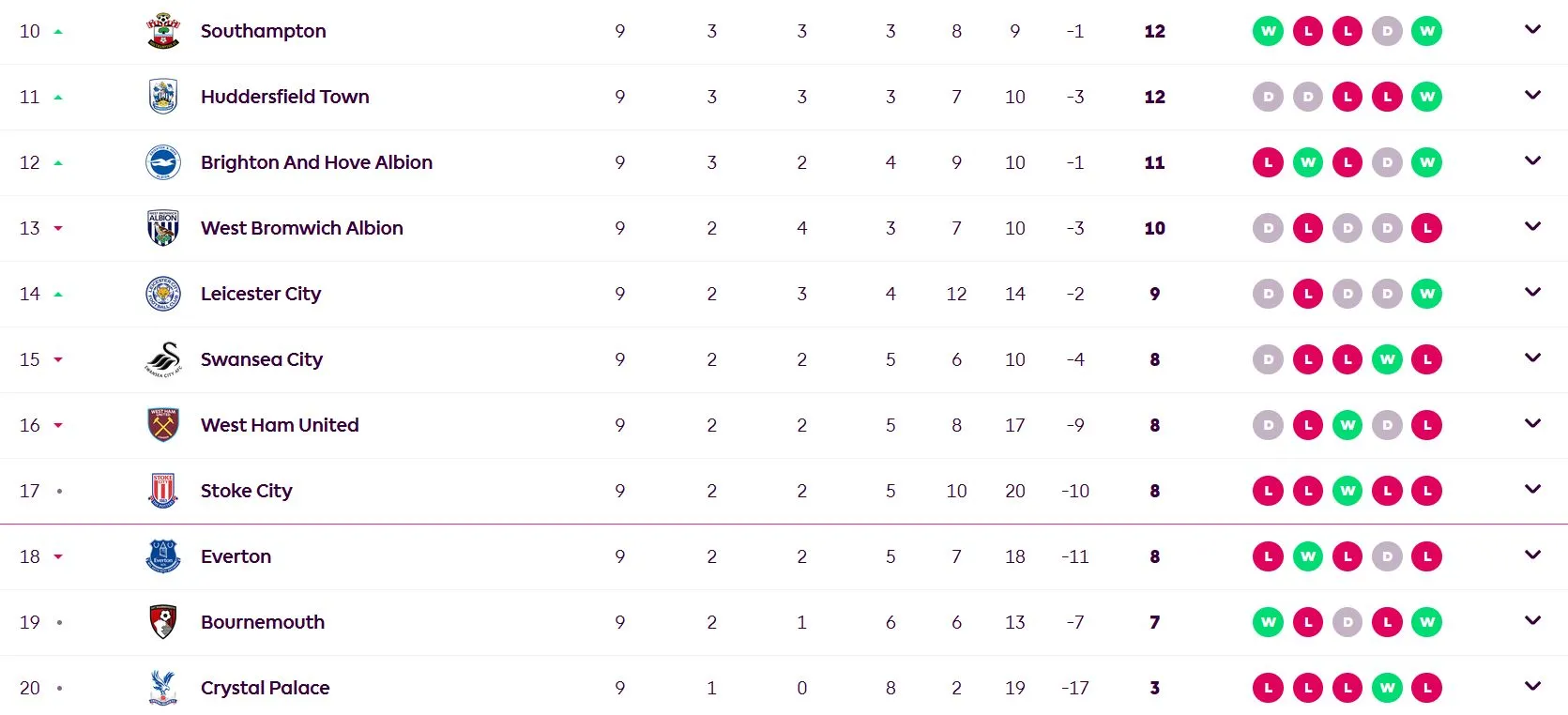Click Southampton's most recent win badge

[1426, 31]
